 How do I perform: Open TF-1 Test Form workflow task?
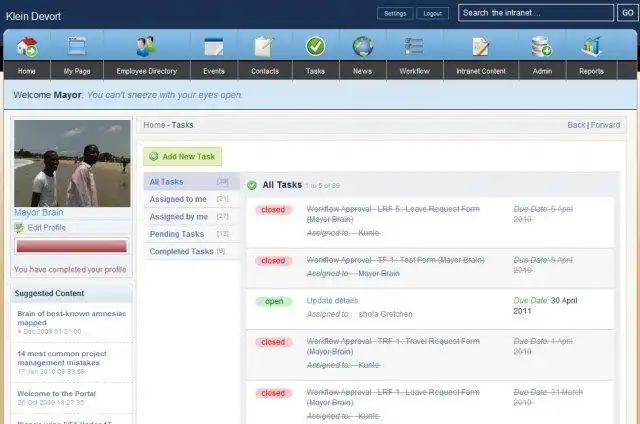pyautogui.click(x=396, y=260)
